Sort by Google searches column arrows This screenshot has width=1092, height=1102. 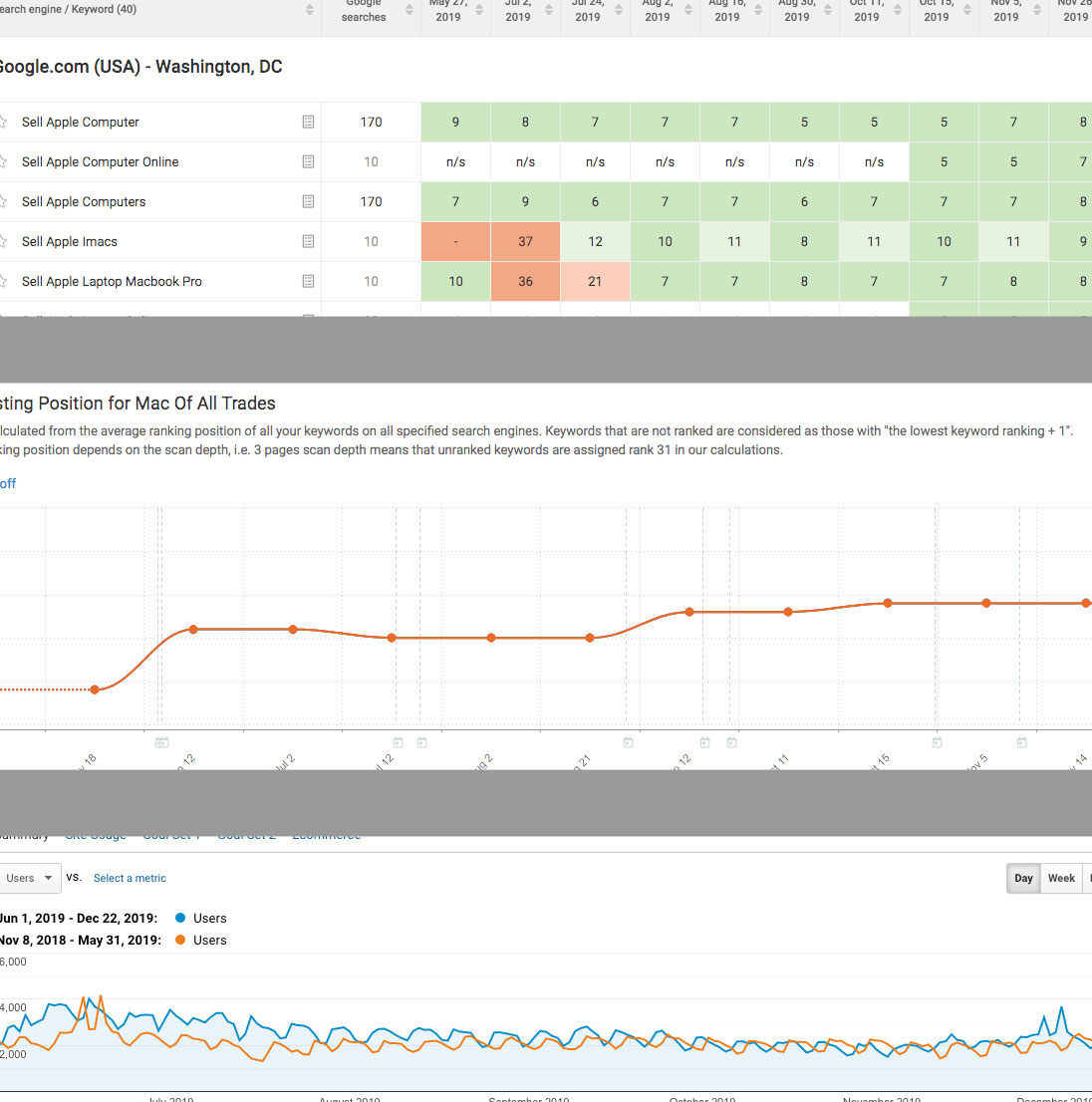point(409,10)
